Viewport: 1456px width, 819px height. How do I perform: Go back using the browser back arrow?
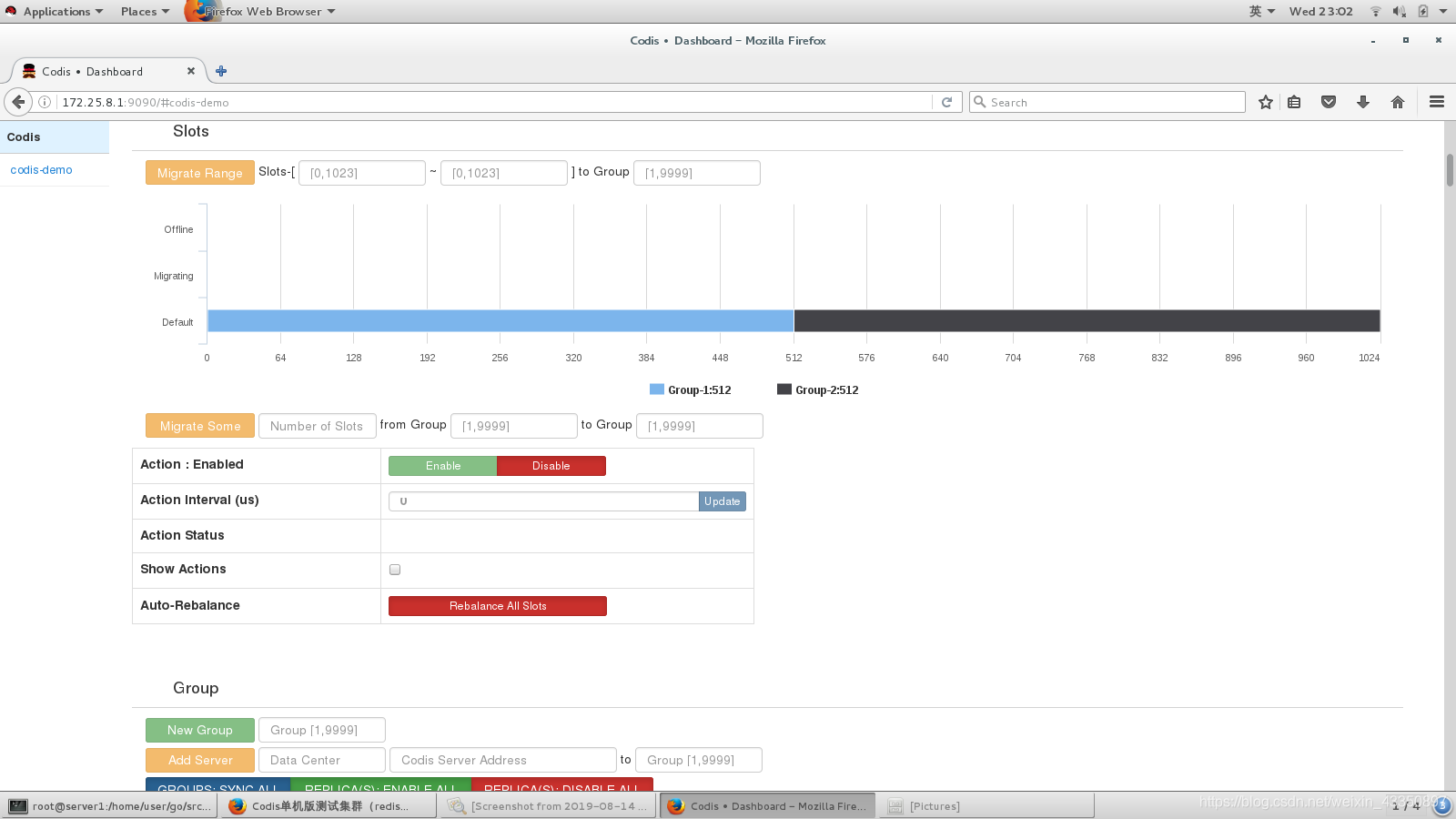pyautogui.click(x=18, y=102)
